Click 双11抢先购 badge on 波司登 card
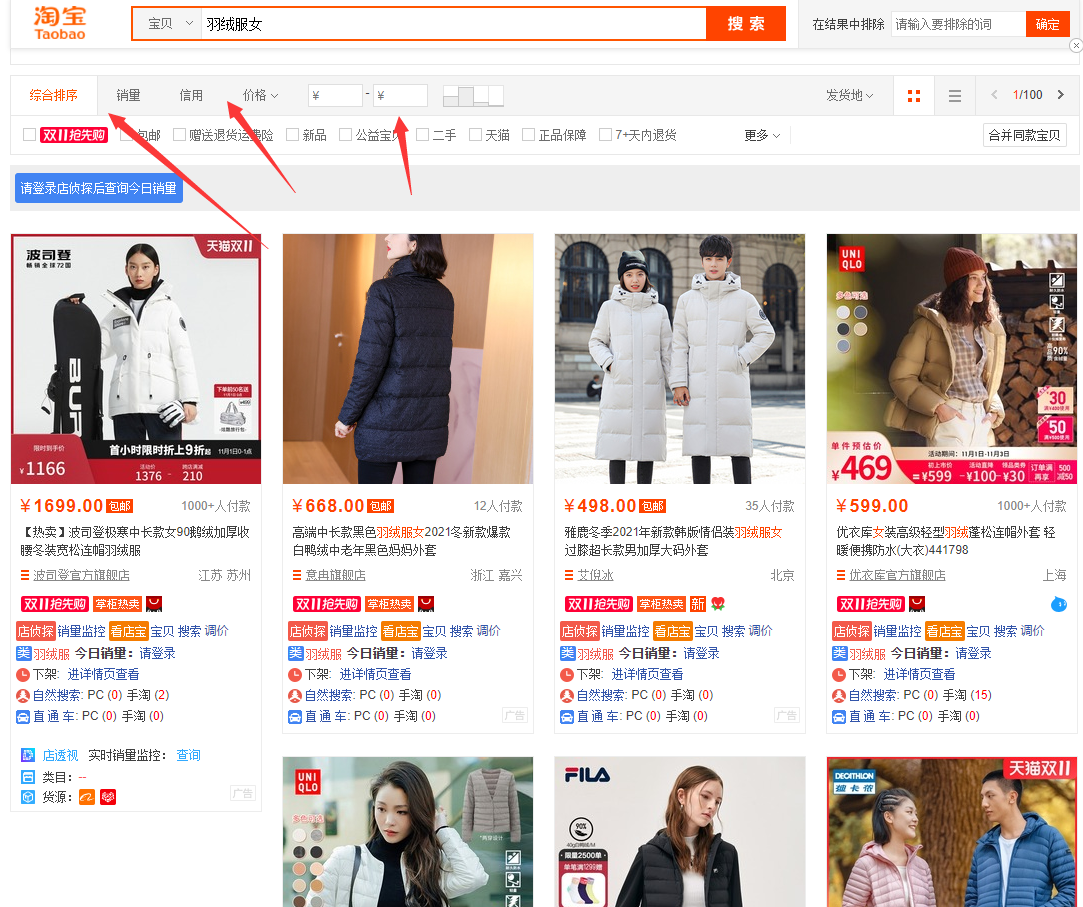Image resolution: width=1083 pixels, height=907 pixels. [55, 604]
